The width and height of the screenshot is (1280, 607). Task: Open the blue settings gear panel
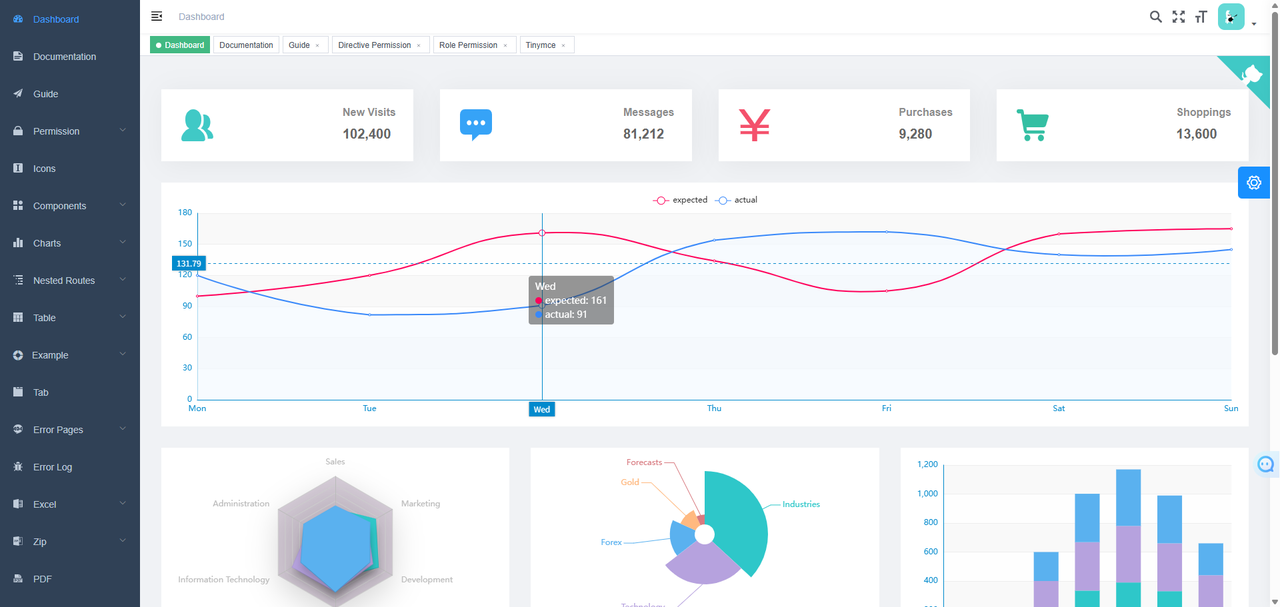[1254, 183]
